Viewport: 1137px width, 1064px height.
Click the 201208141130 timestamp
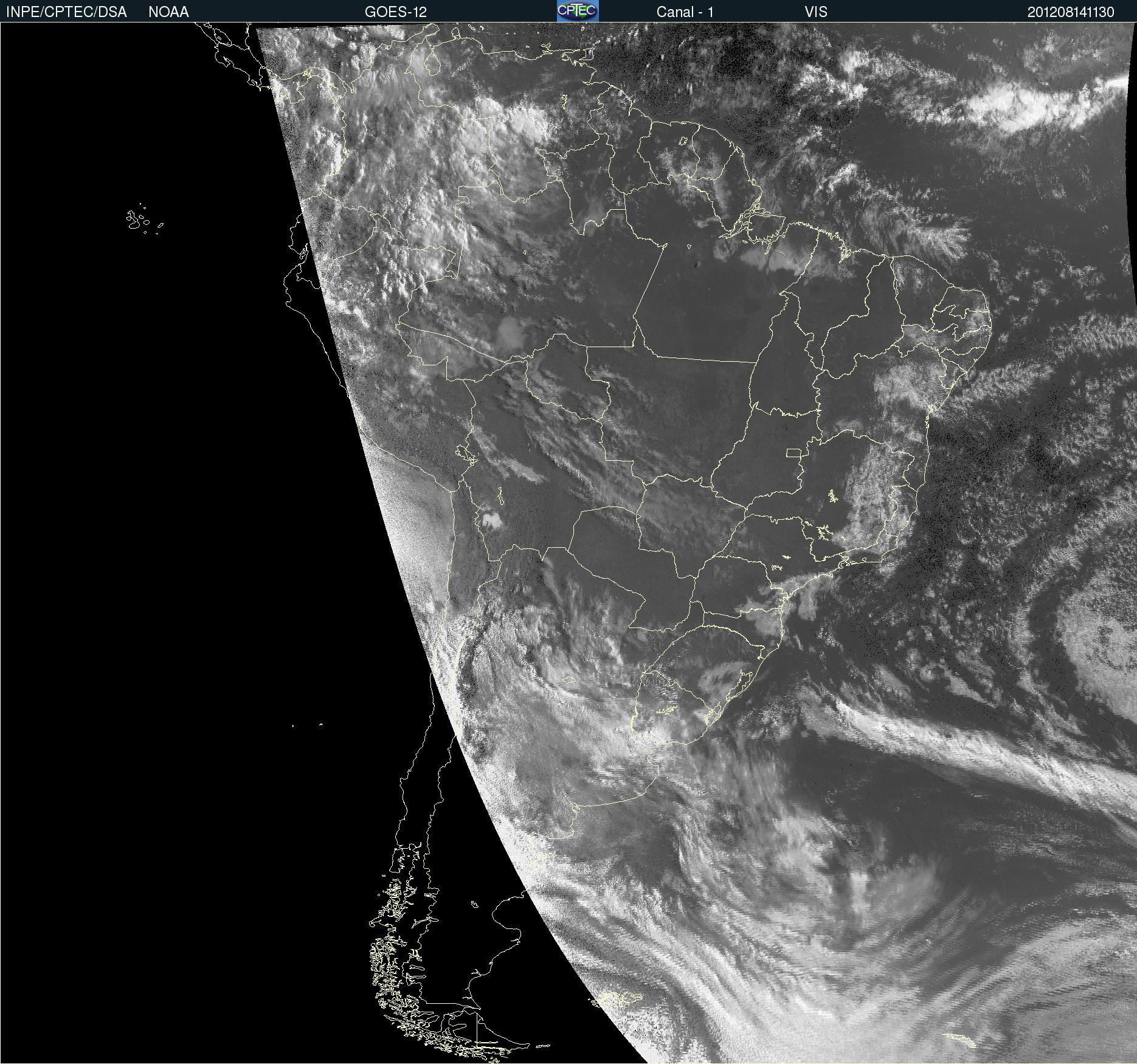1071,12
